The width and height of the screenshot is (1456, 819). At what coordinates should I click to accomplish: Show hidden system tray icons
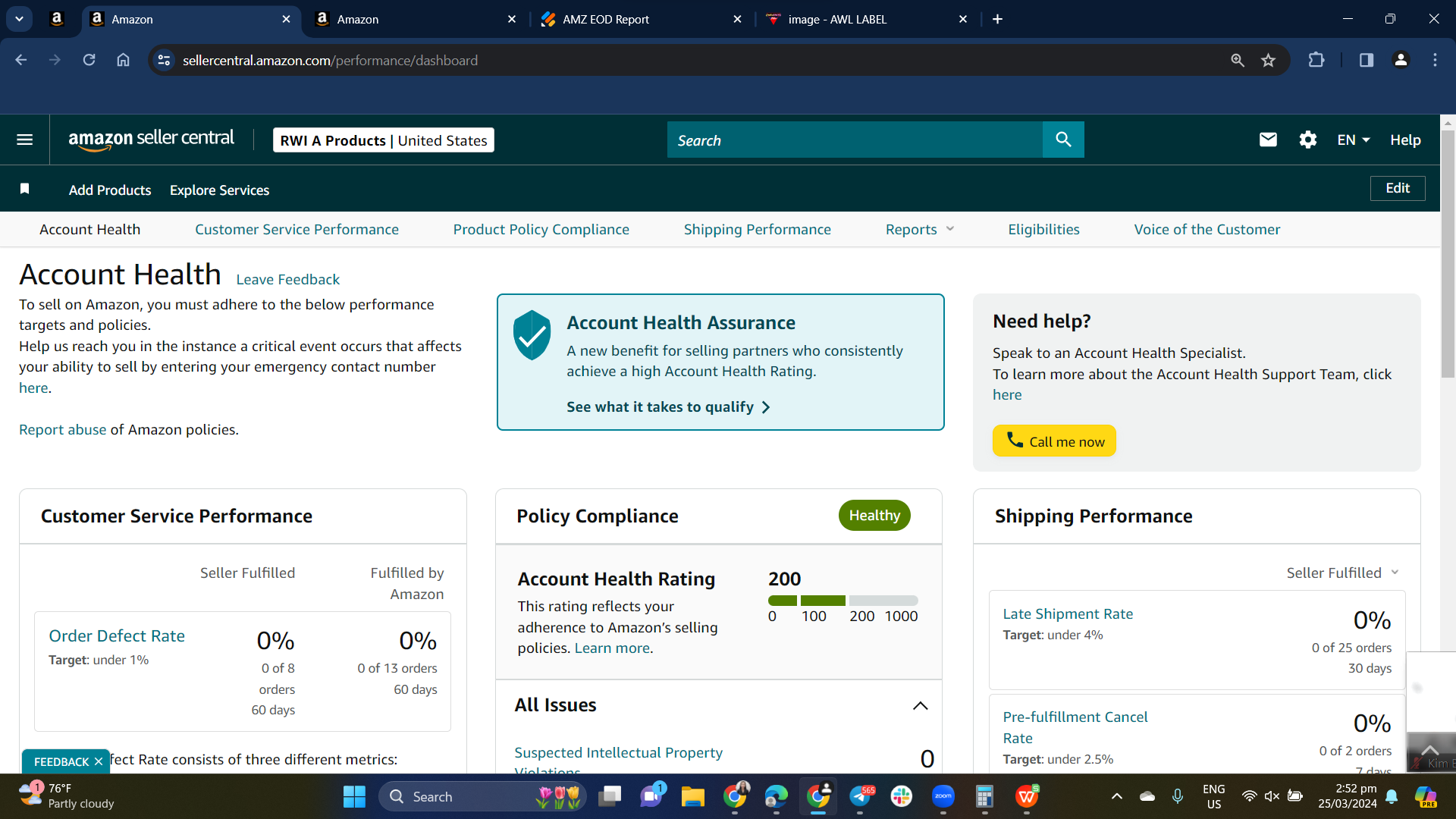pyautogui.click(x=1116, y=796)
